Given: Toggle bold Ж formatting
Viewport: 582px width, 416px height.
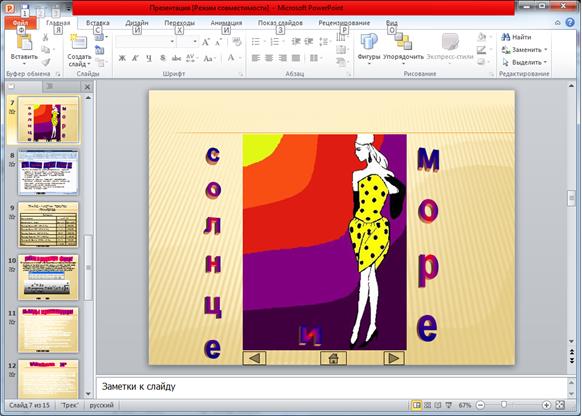Looking at the screenshot, I should click(x=122, y=58).
